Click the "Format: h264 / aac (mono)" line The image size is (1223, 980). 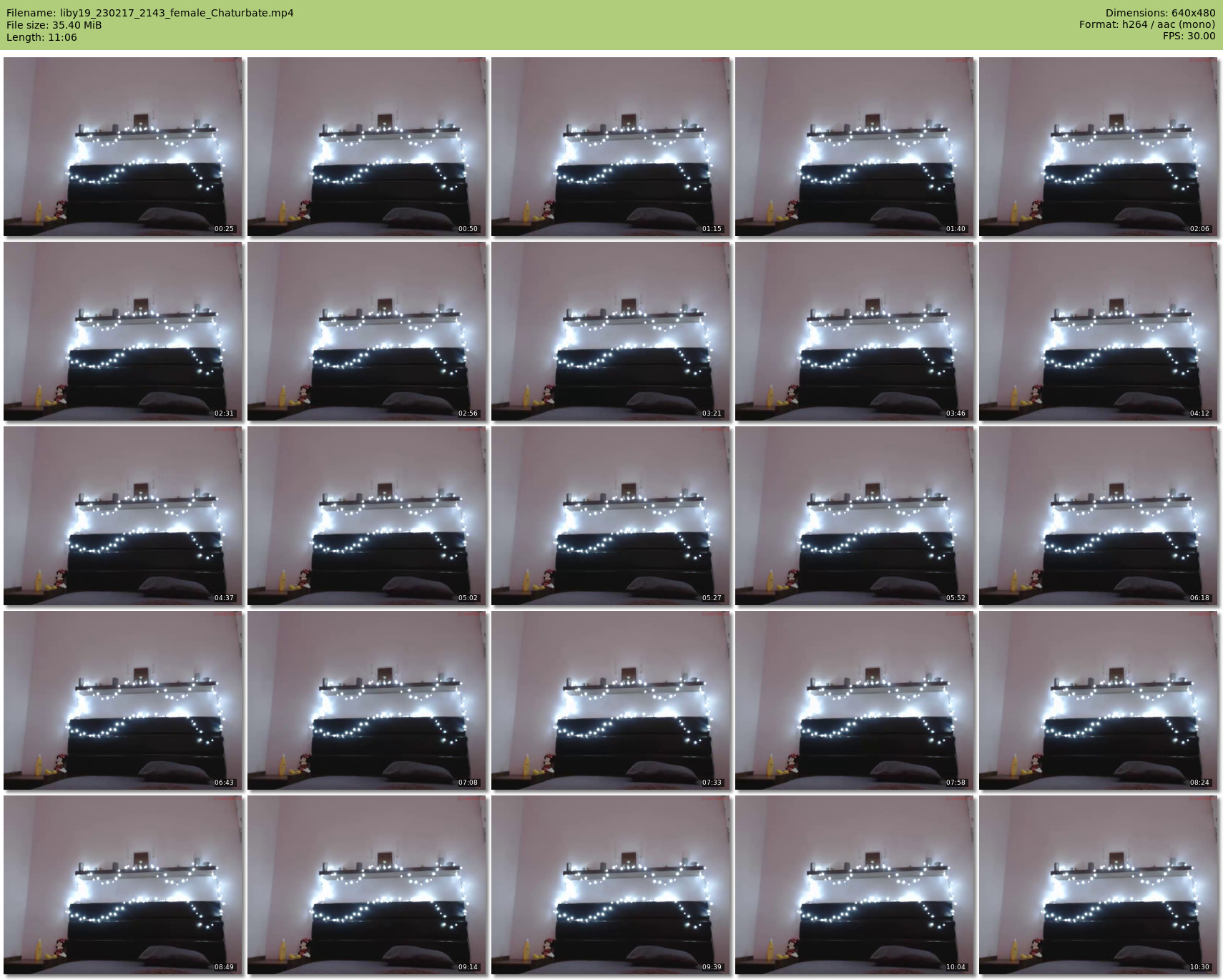[1147, 25]
